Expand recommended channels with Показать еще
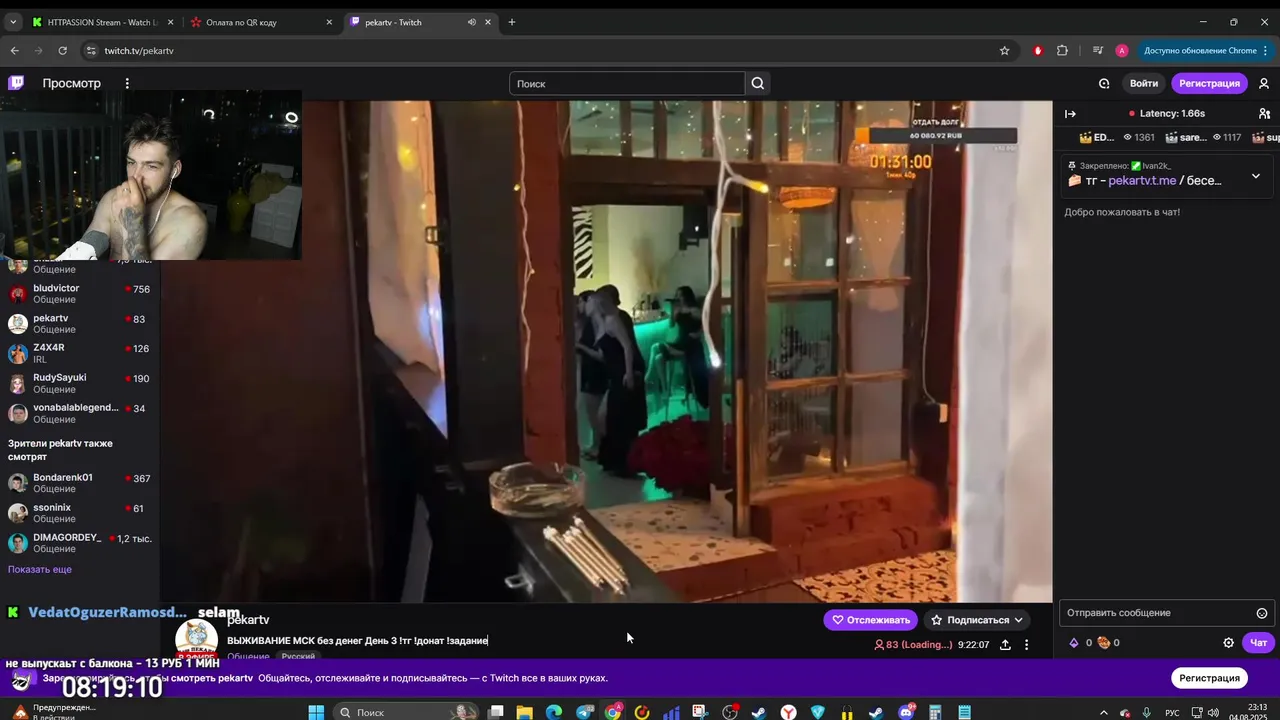The width and height of the screenshot is (1280, 720). point(40,569)
